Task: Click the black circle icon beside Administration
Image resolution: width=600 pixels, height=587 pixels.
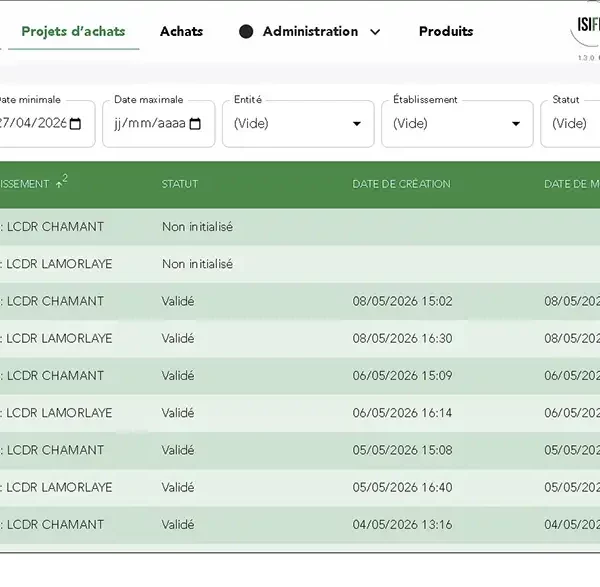Action: pos(246,32)
